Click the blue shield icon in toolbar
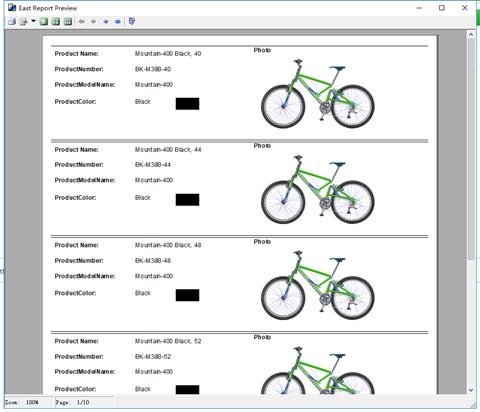The width and height of the screenshot is (480, 412). click(x=132, y=21)
